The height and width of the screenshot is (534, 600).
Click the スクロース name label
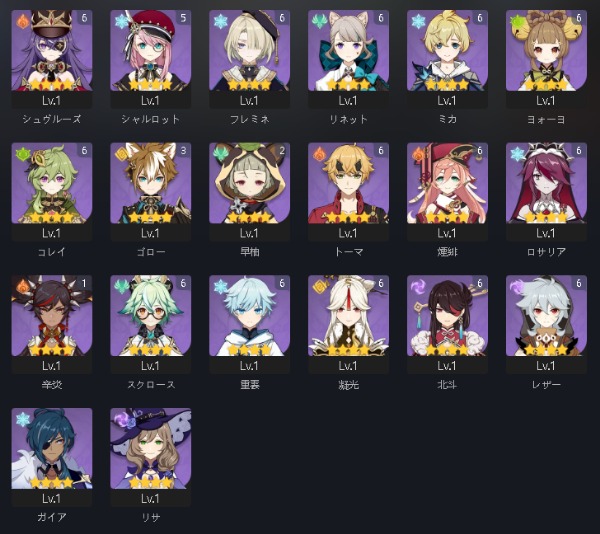(x=151, y=384)
